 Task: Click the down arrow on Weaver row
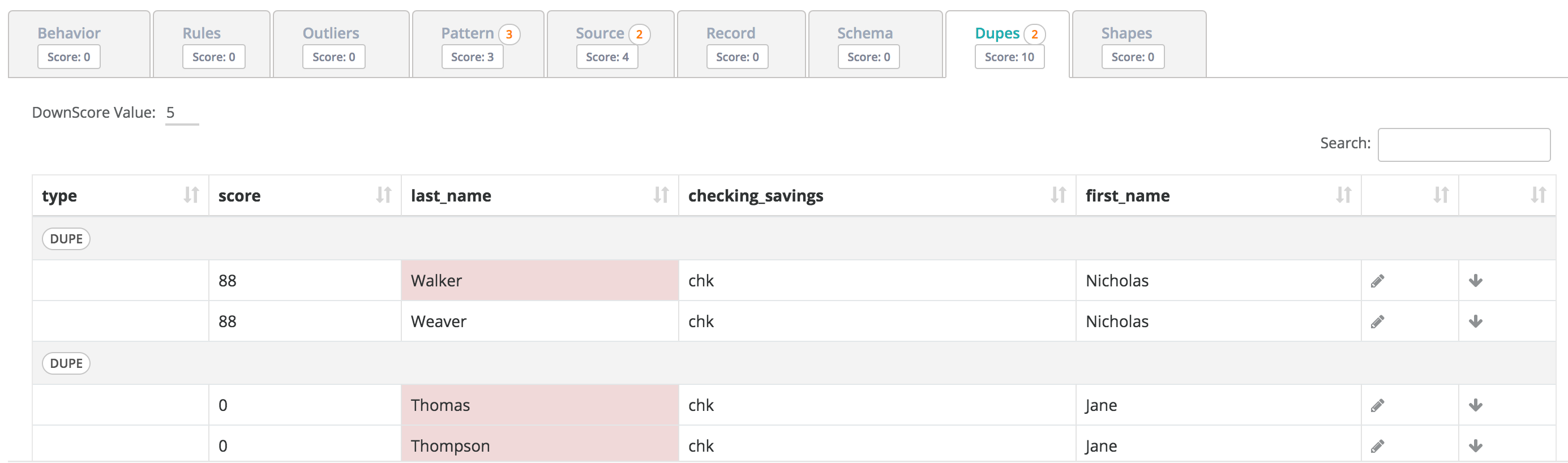[x=1476, y=321]
